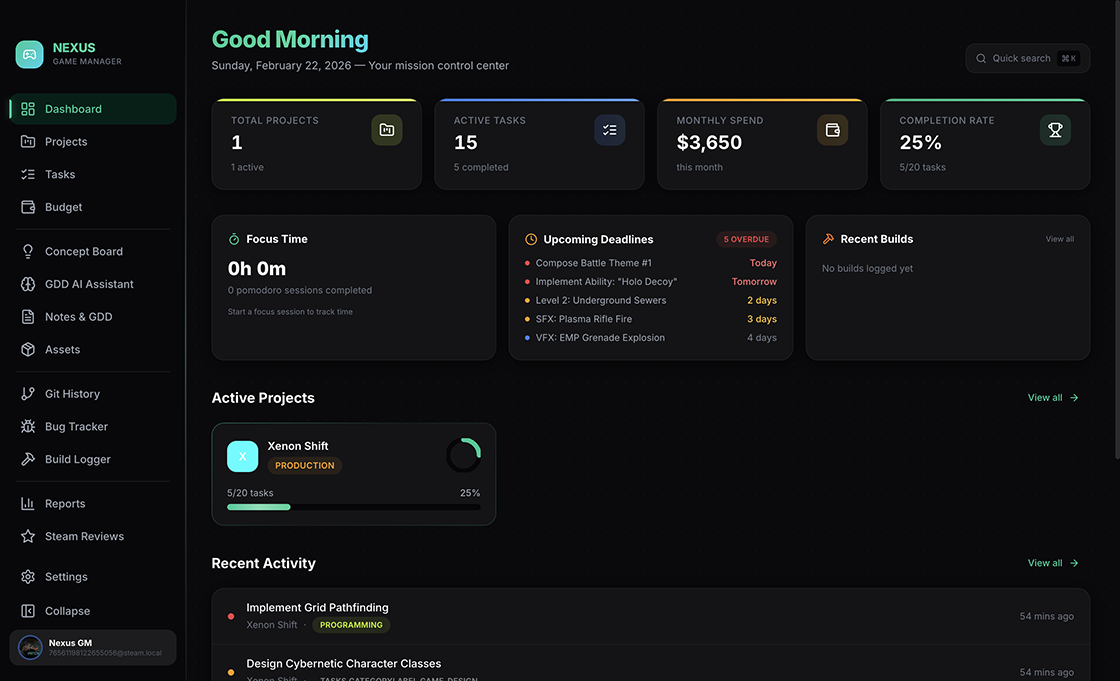The image size is (1120, 681).
Task: Select deadline SFX: Plasma Rifle Fire
Action: pyautogui.click(x=651, y=319)
